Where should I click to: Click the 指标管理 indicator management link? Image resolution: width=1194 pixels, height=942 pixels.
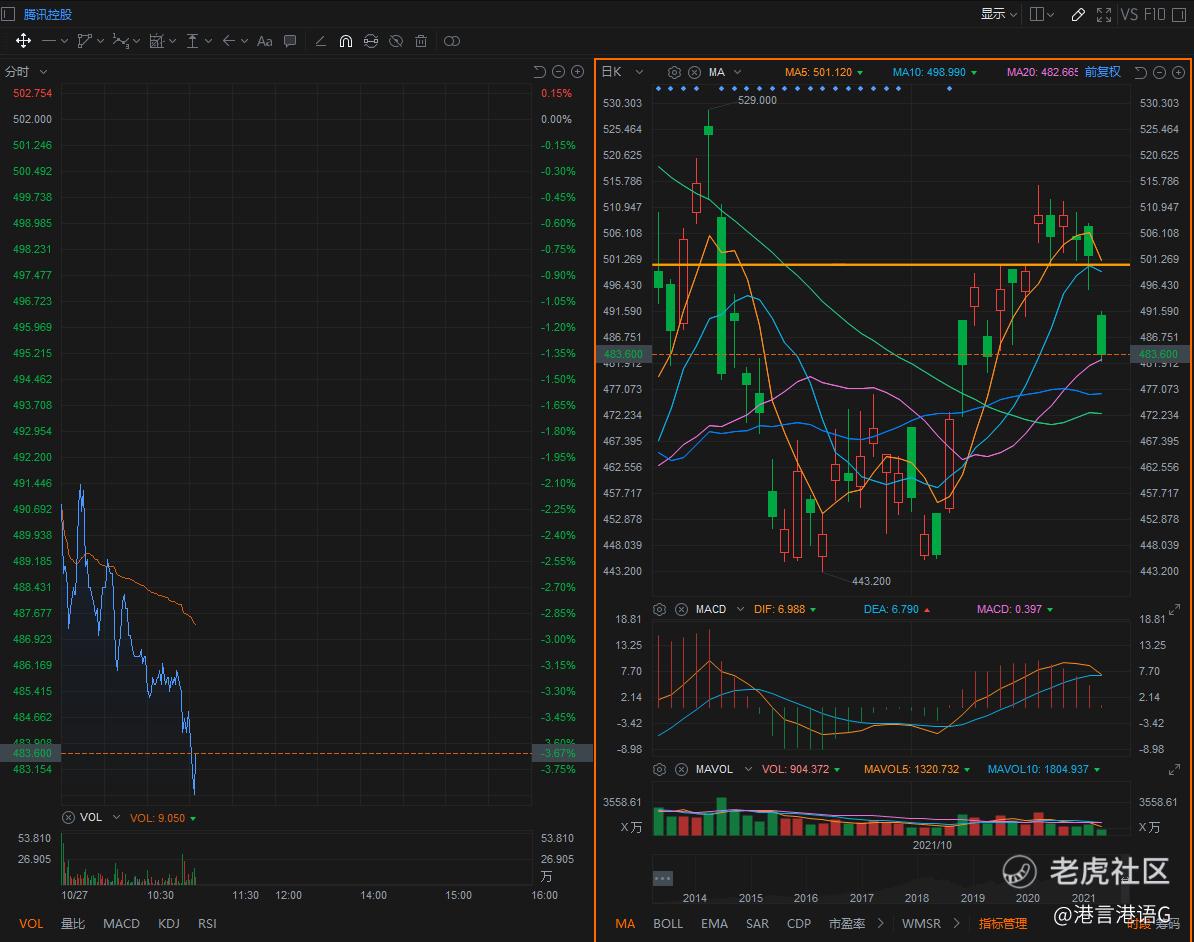pyautogui.click(x=1002, y=923)
